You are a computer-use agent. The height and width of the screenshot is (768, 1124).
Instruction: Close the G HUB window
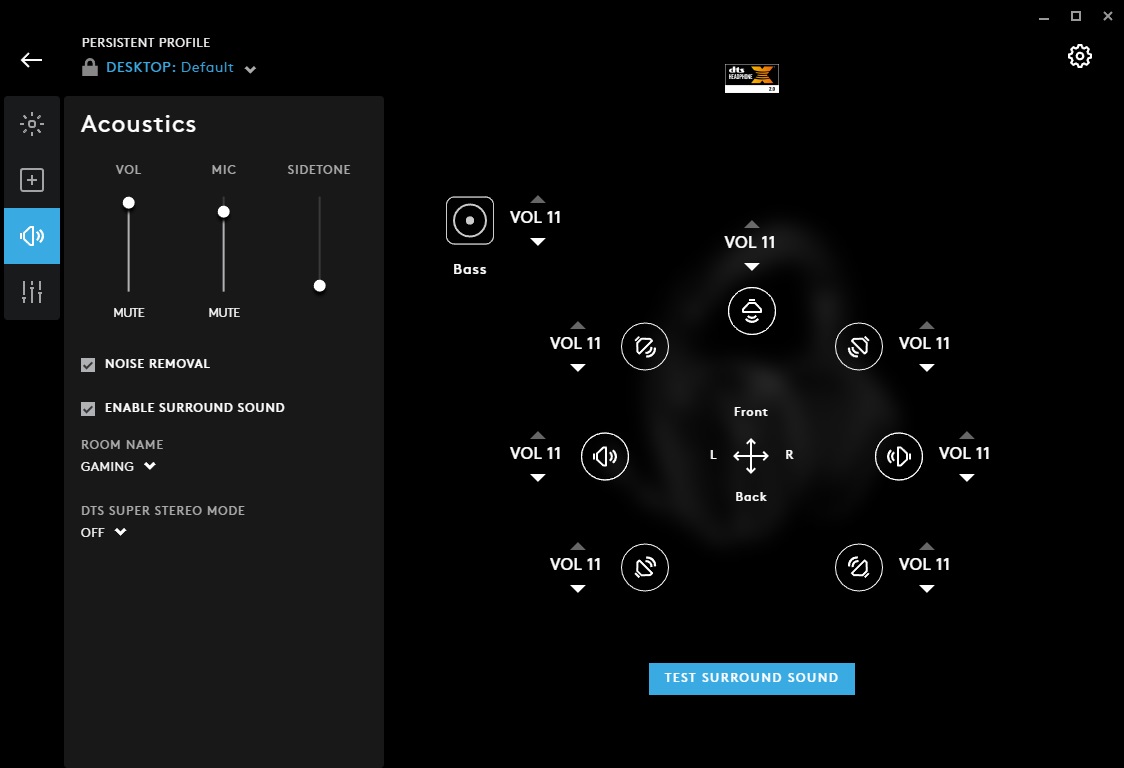pos(1108,16)
